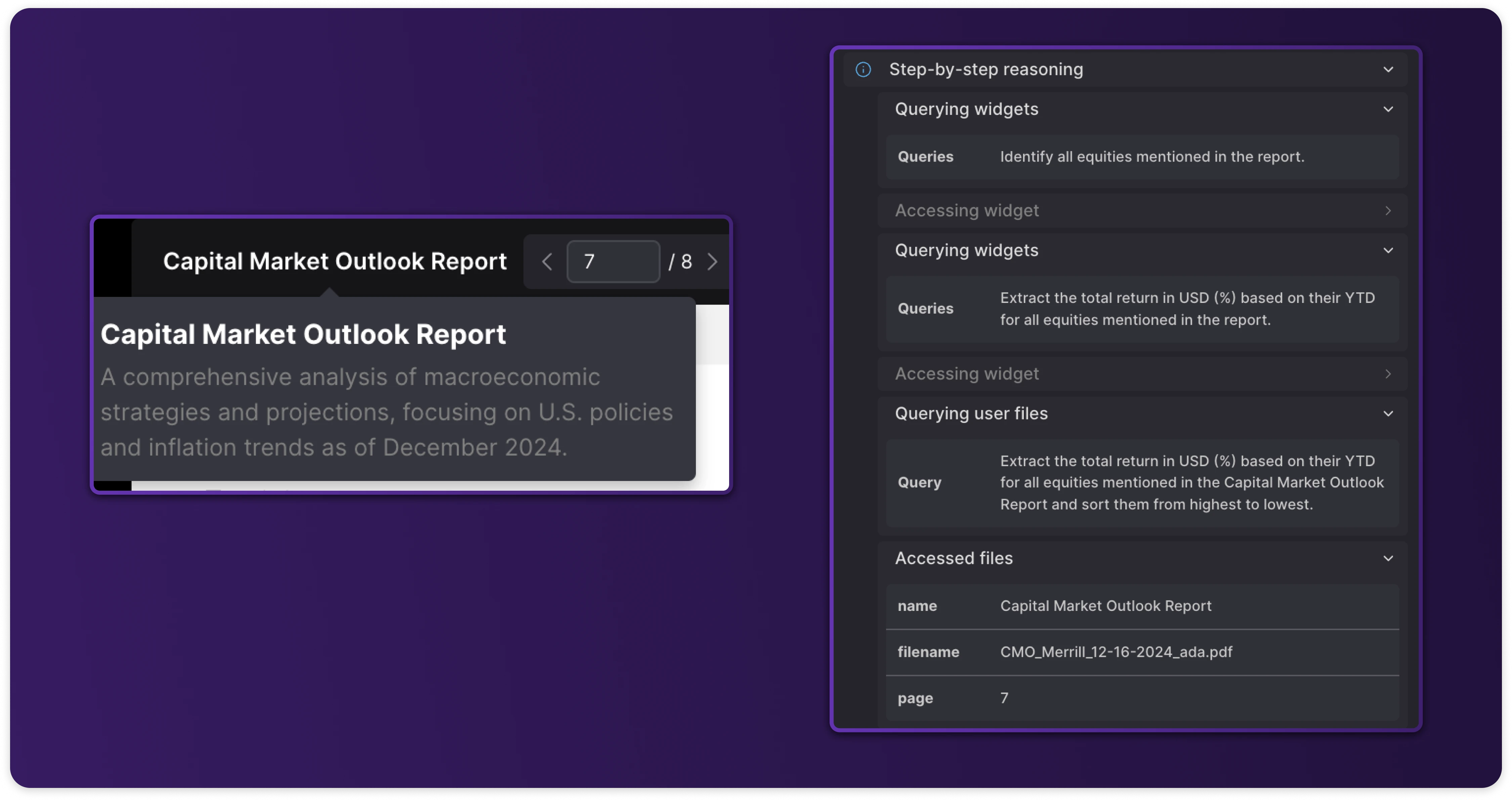Go to next page of report
The width and height of the screenshot is (1512, 800).
tap(712, 262)
